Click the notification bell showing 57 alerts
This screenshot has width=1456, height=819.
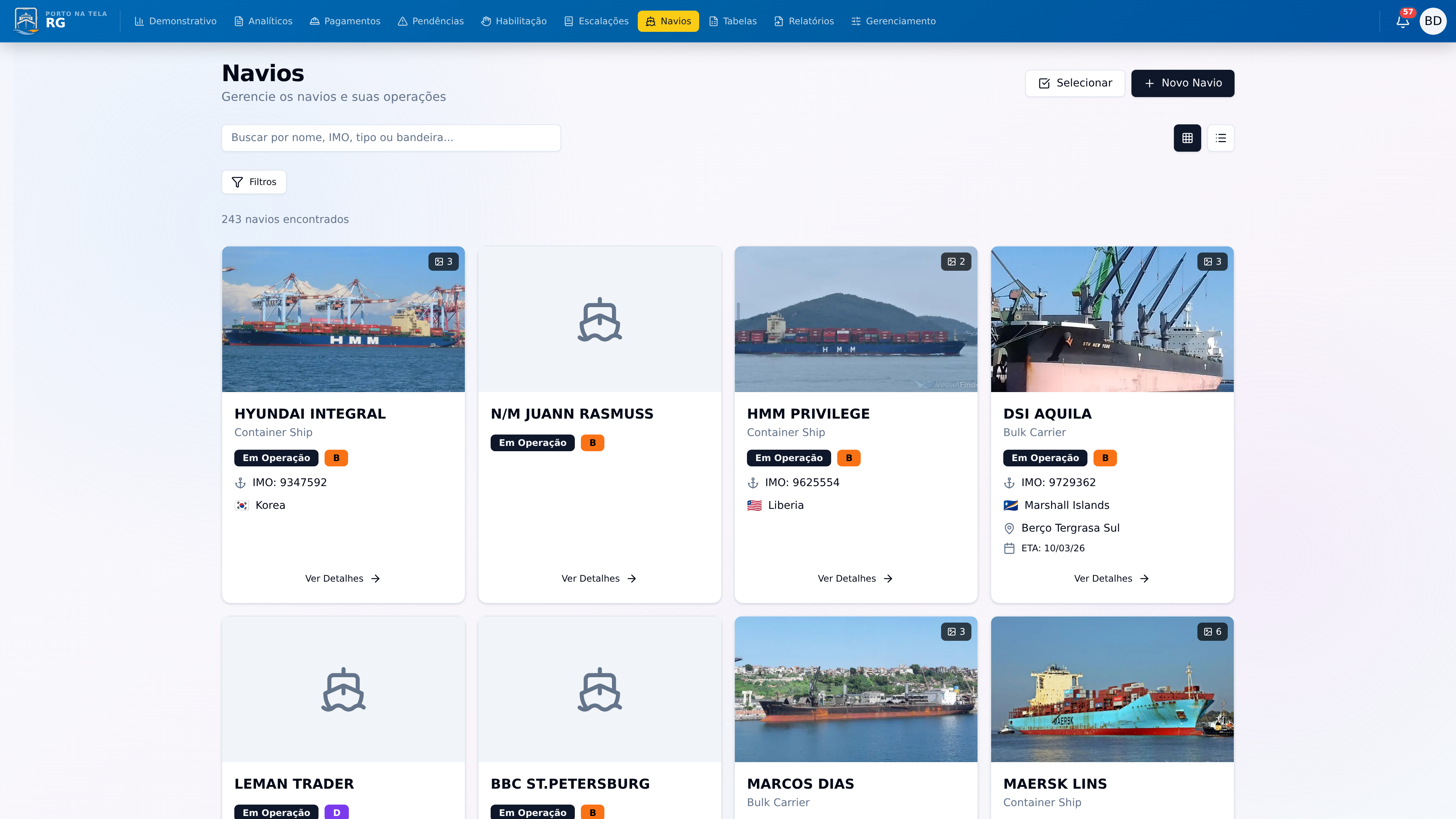coord(1402,21)
